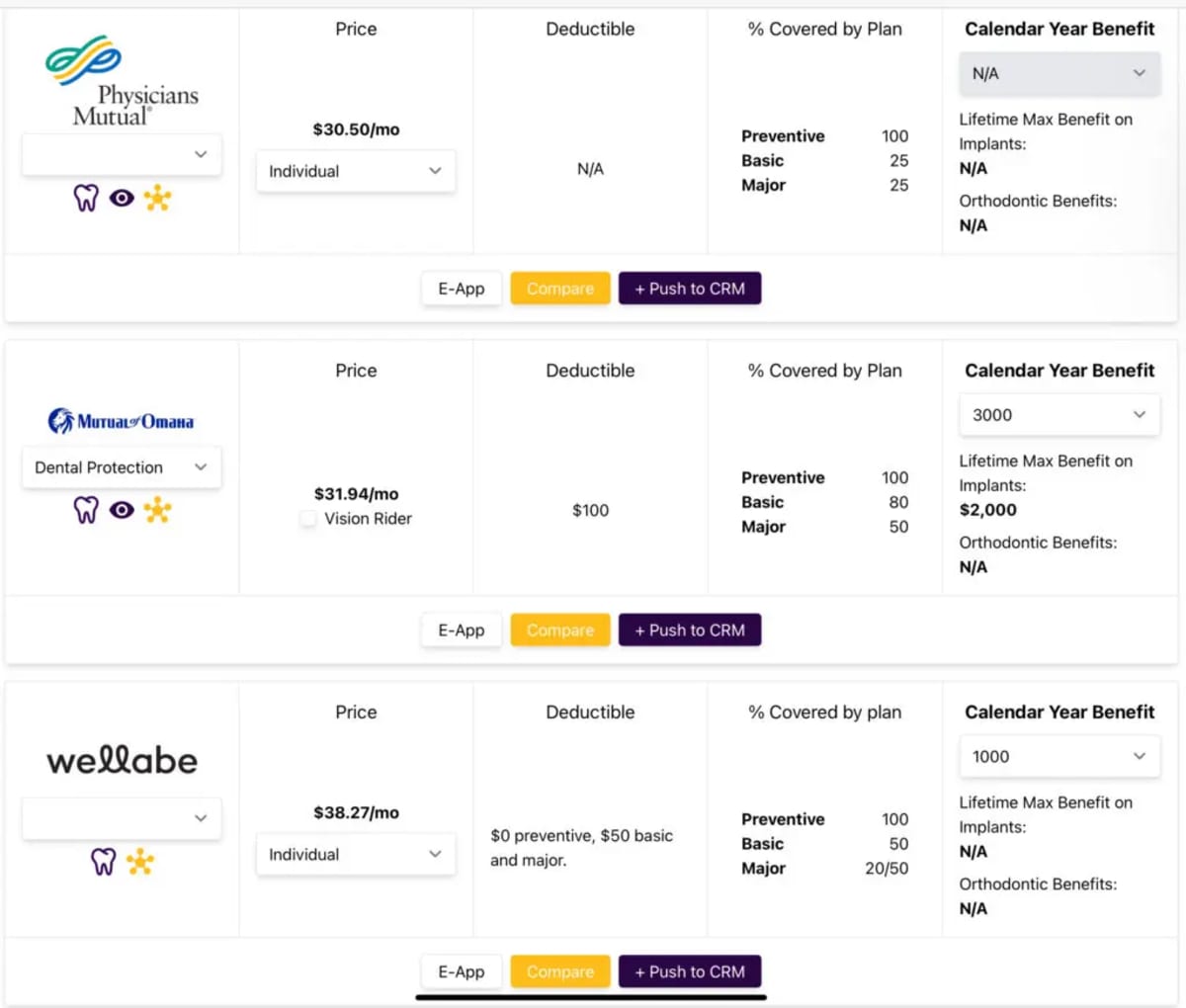The height and width of the screenshot is (1008, 1186).
Task: Compare the Wellabe plan
Action: coord(560,972)
